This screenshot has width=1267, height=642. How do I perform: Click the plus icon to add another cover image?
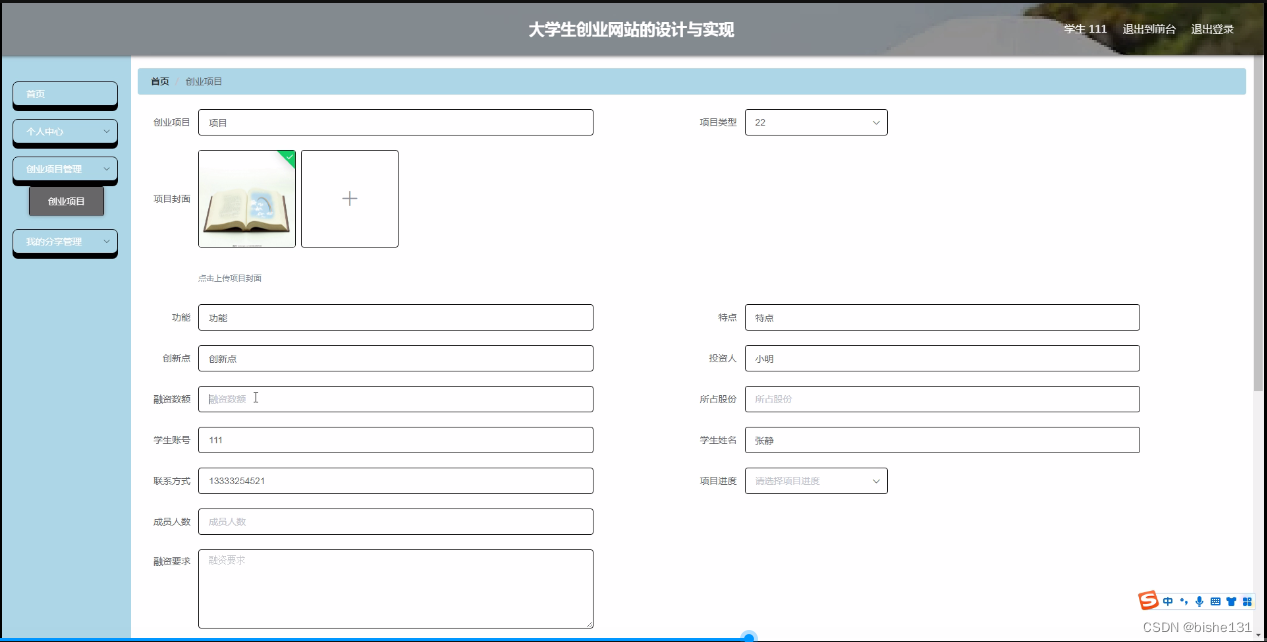[349, 198]
